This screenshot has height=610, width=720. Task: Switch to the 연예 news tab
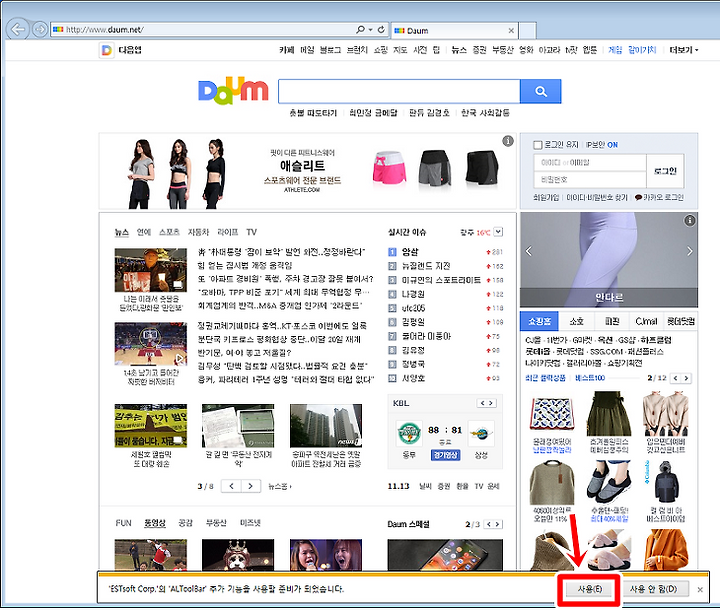point(144,232)
